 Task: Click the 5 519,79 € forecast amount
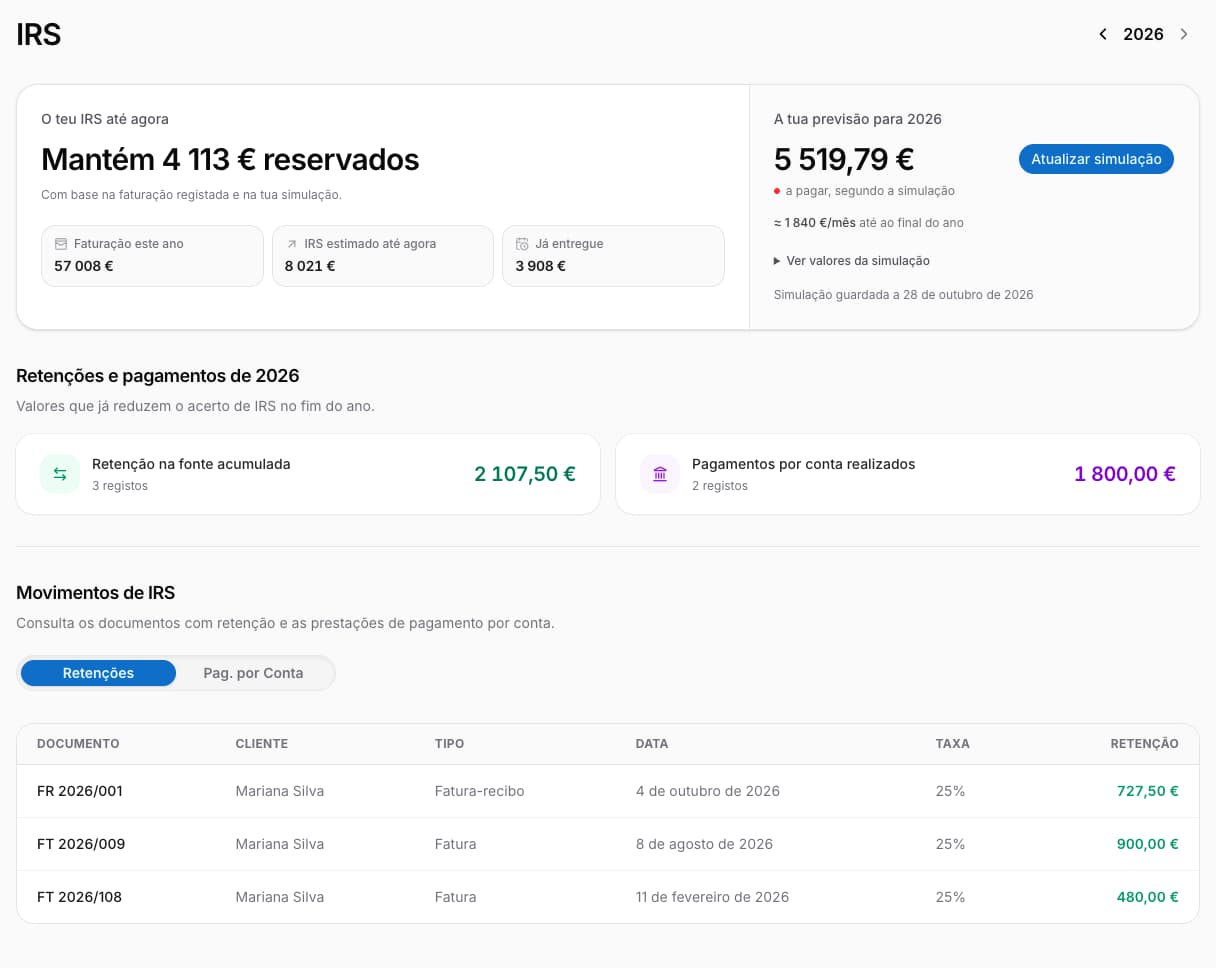coord(844,159)
